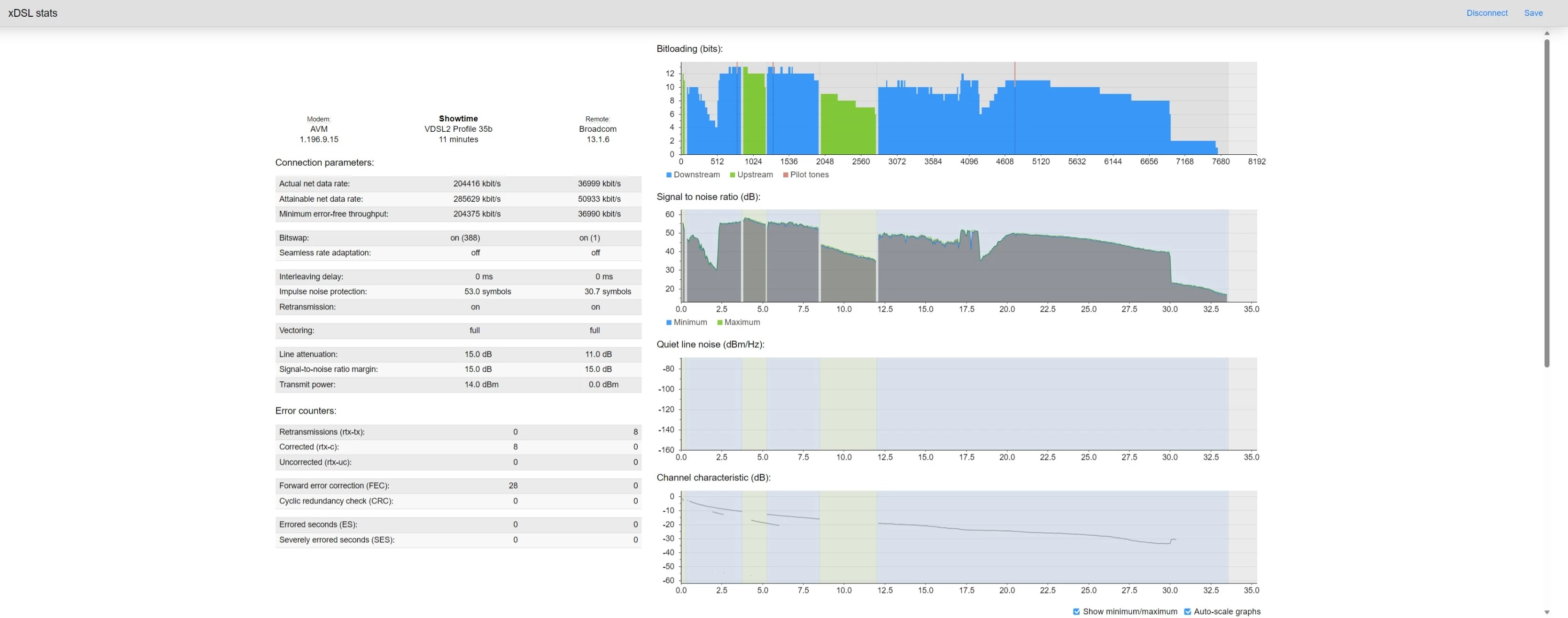Click the xDSL stats page title
This screenshot has width=1568, height=618.
pos(33,13)
